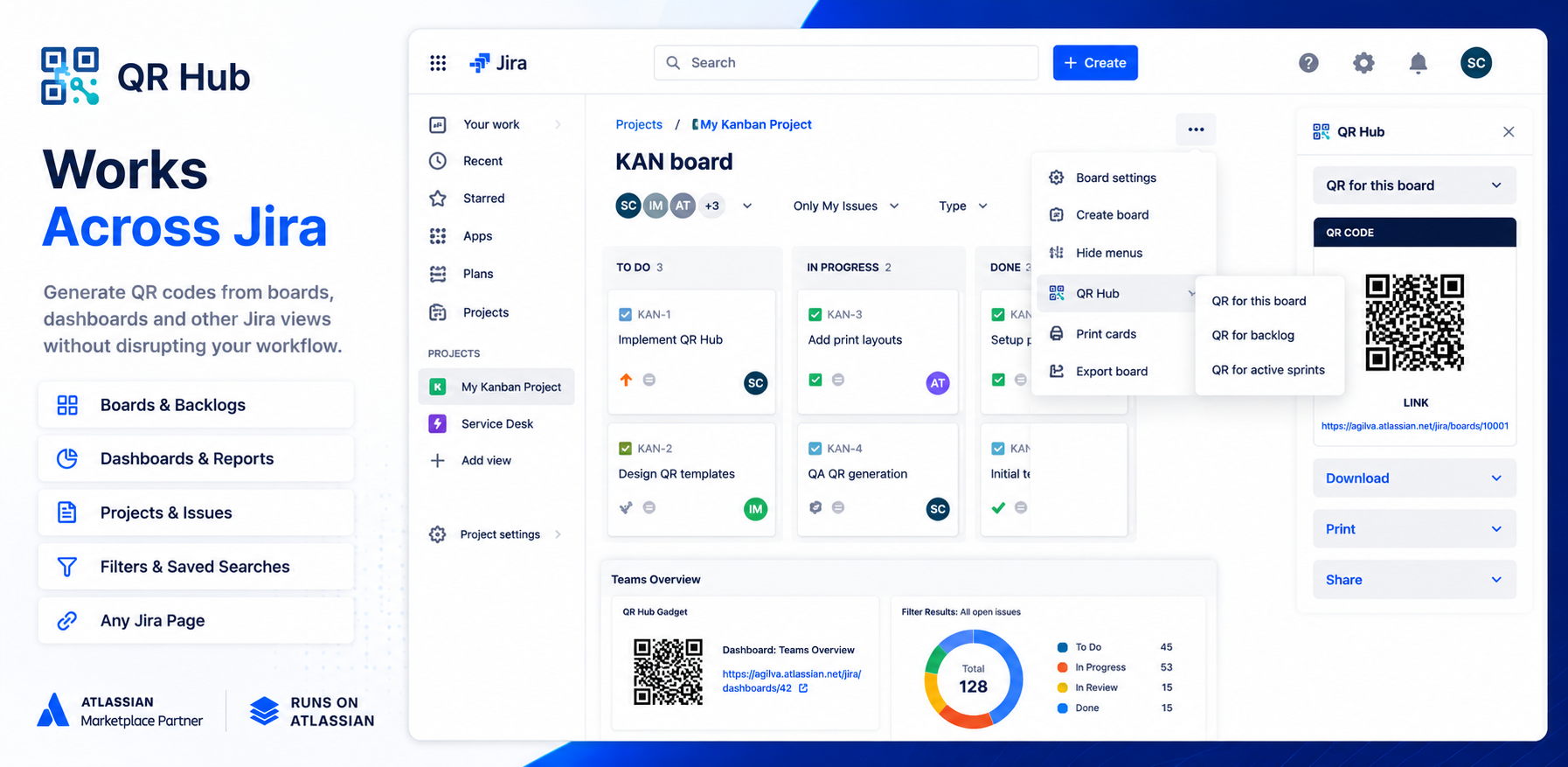Click in the Search input field
Screen dimensions: 1568x767
846,63
